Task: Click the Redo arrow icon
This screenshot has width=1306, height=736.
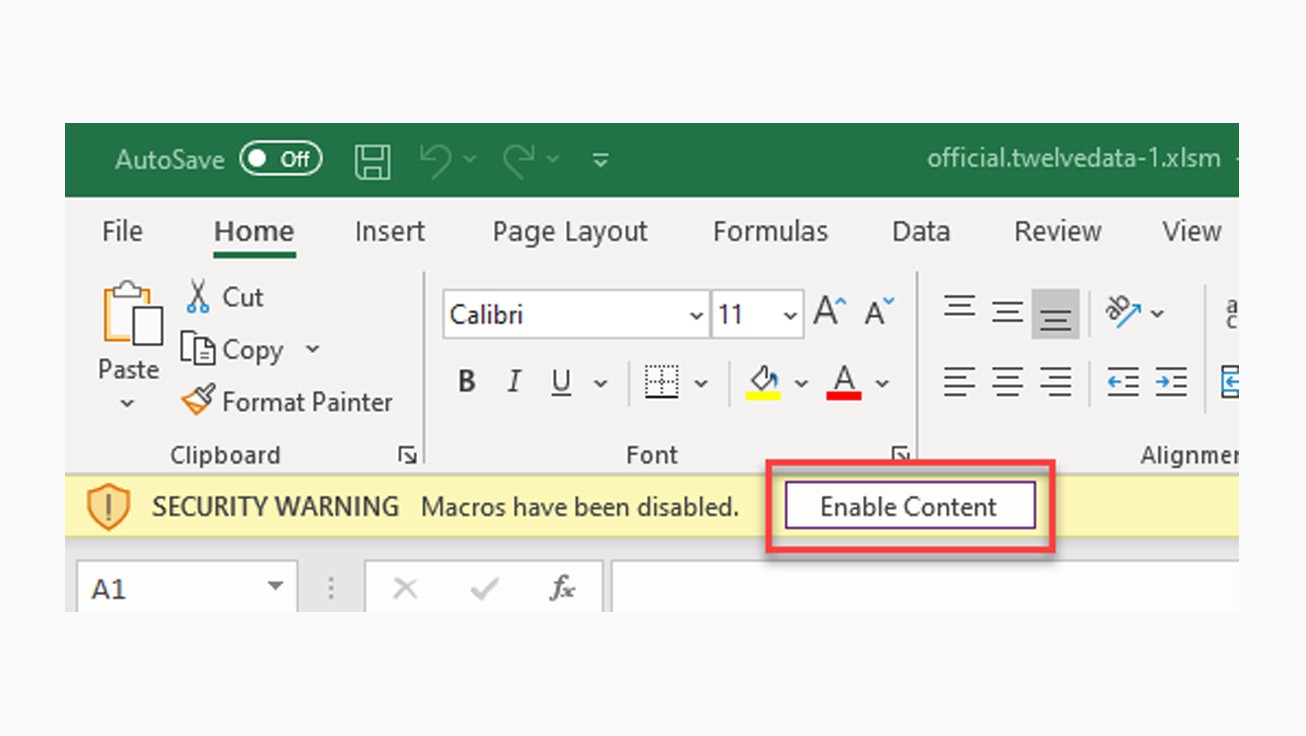Action: pyautogui.click(x=519, y=159)
